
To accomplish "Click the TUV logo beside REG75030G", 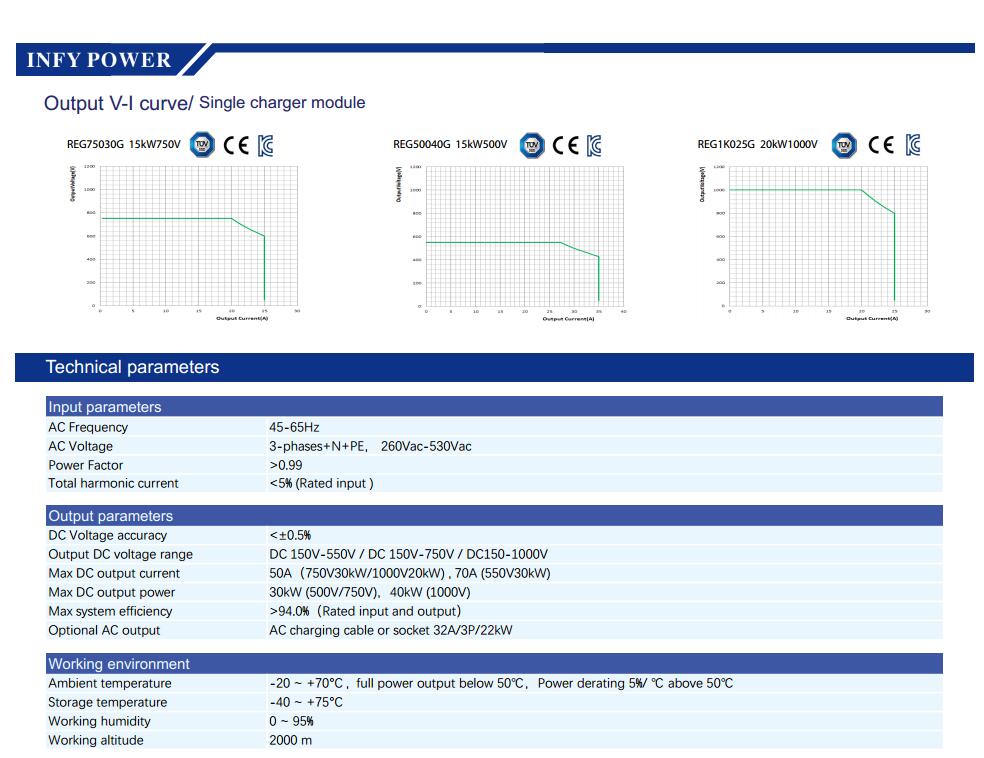I will 202,145.
